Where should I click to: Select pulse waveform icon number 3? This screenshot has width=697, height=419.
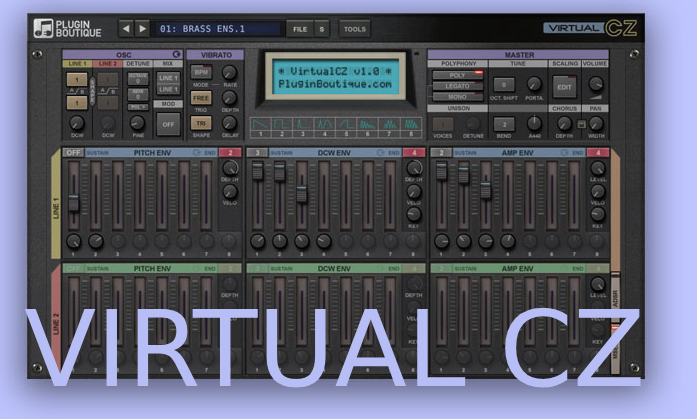(x=303, y=127)
